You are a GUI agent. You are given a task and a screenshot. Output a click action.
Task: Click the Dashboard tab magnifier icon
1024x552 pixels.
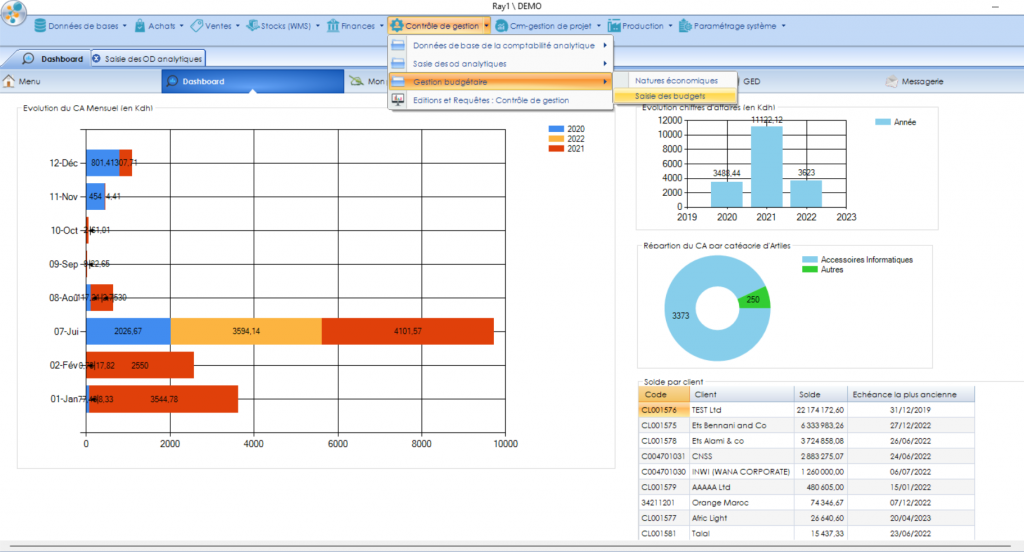(x=28, y=59)
